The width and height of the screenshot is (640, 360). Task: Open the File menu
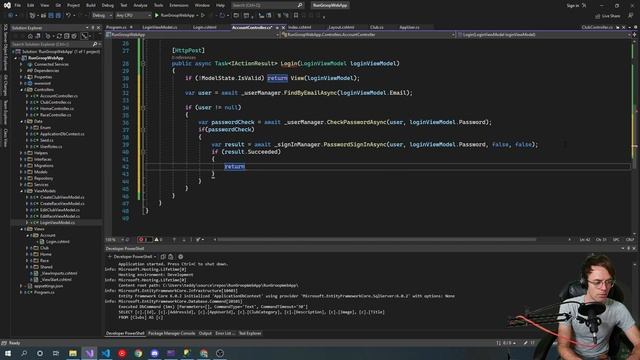18,5
